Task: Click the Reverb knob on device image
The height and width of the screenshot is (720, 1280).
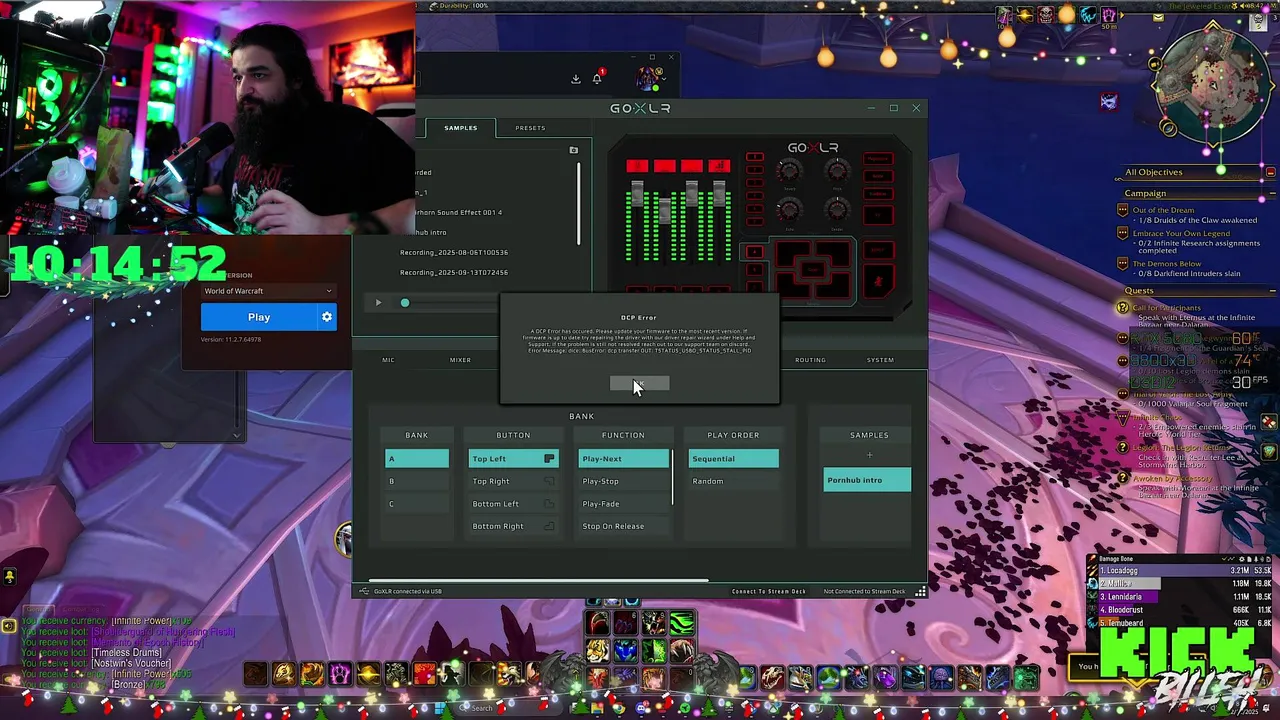Action: coord(789,170)
